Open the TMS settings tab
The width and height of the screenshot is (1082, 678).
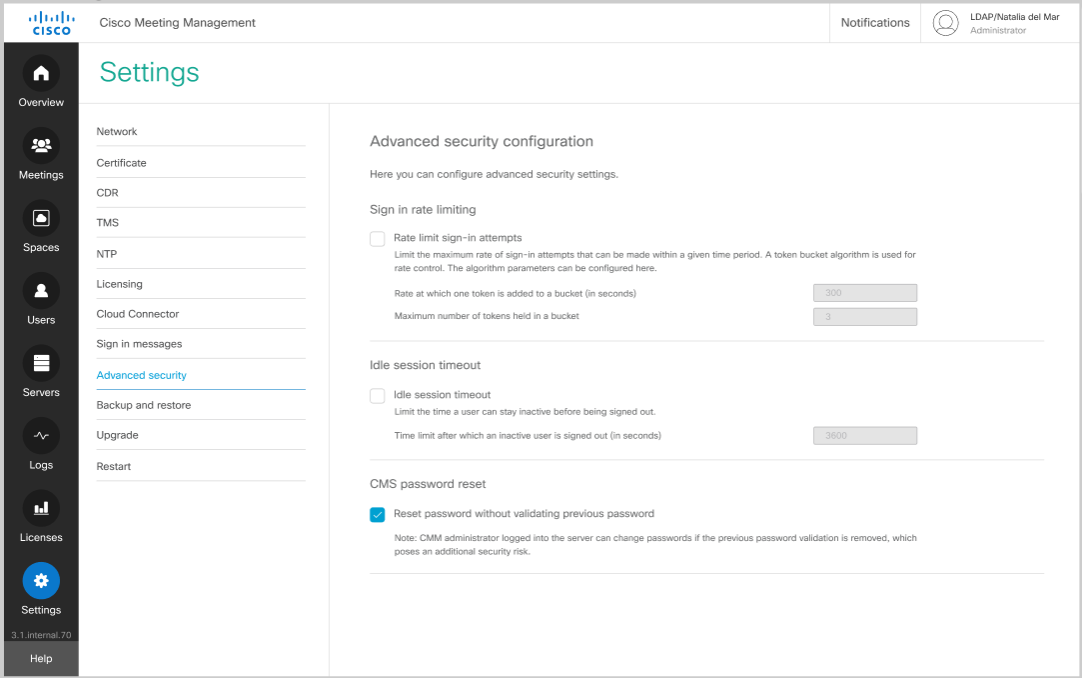pos(201,222)
